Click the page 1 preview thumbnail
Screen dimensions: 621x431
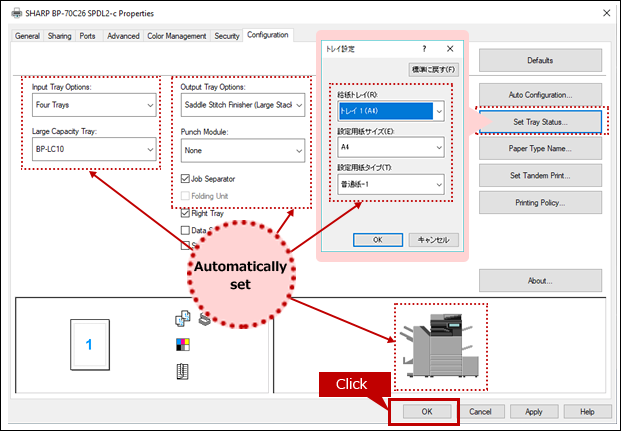pos(88,345)
